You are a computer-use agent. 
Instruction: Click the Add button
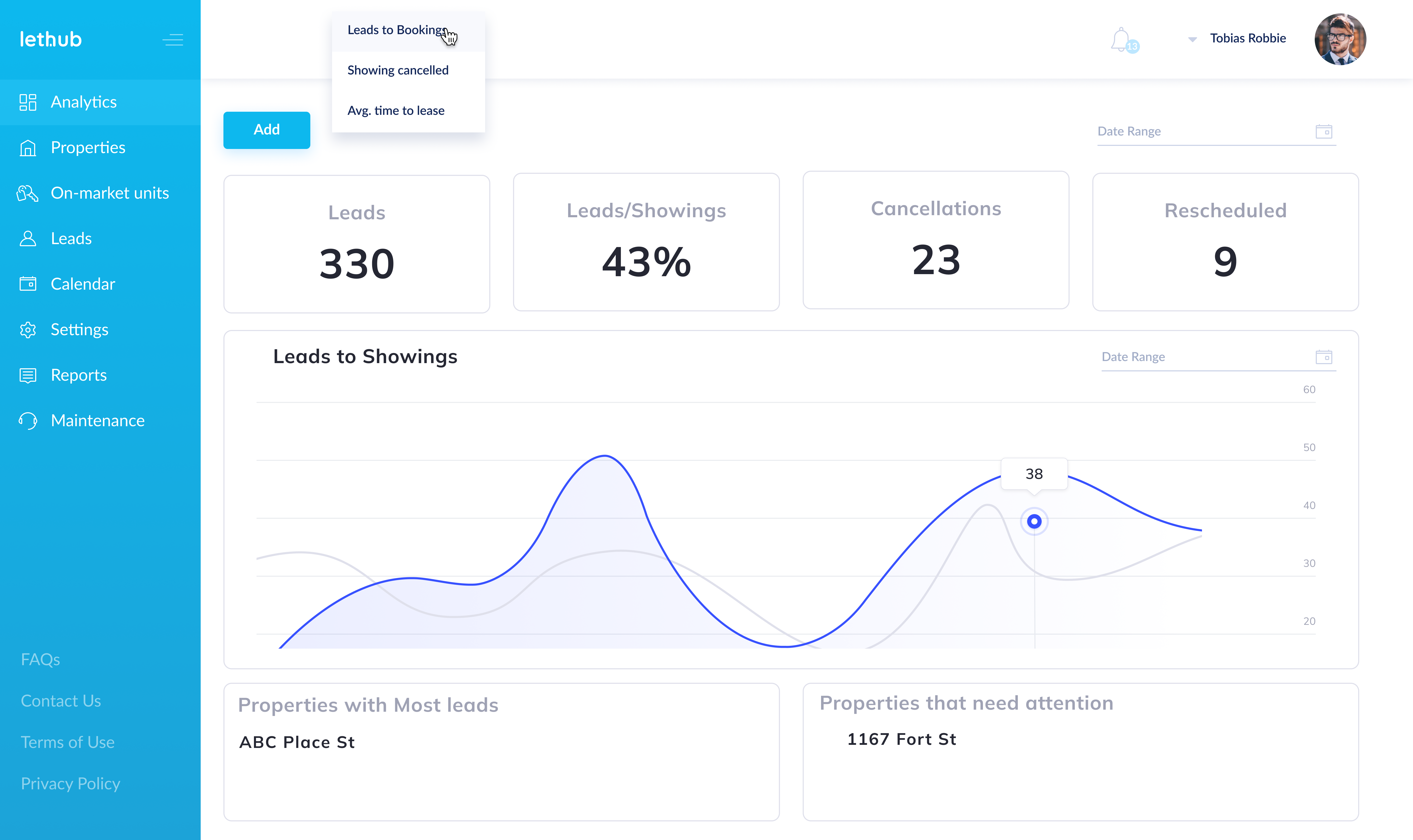tap(267, 130)
